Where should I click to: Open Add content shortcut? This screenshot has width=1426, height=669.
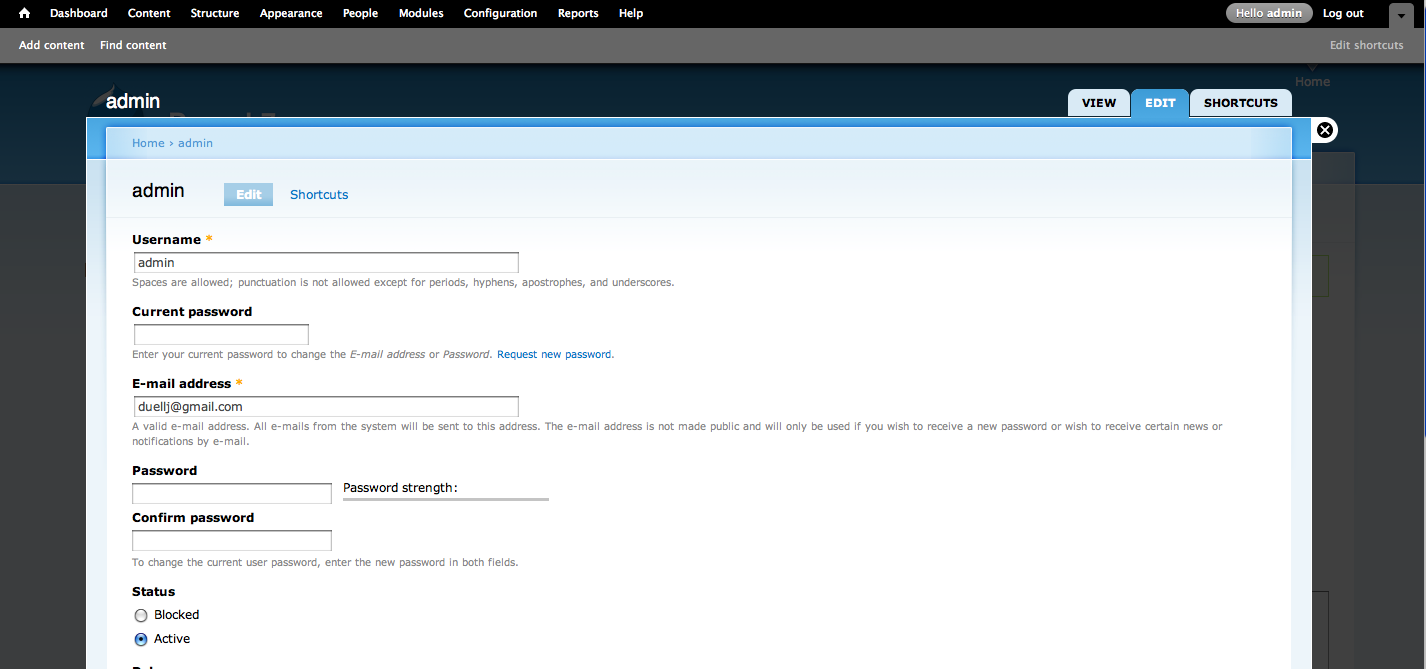point(51,45)
